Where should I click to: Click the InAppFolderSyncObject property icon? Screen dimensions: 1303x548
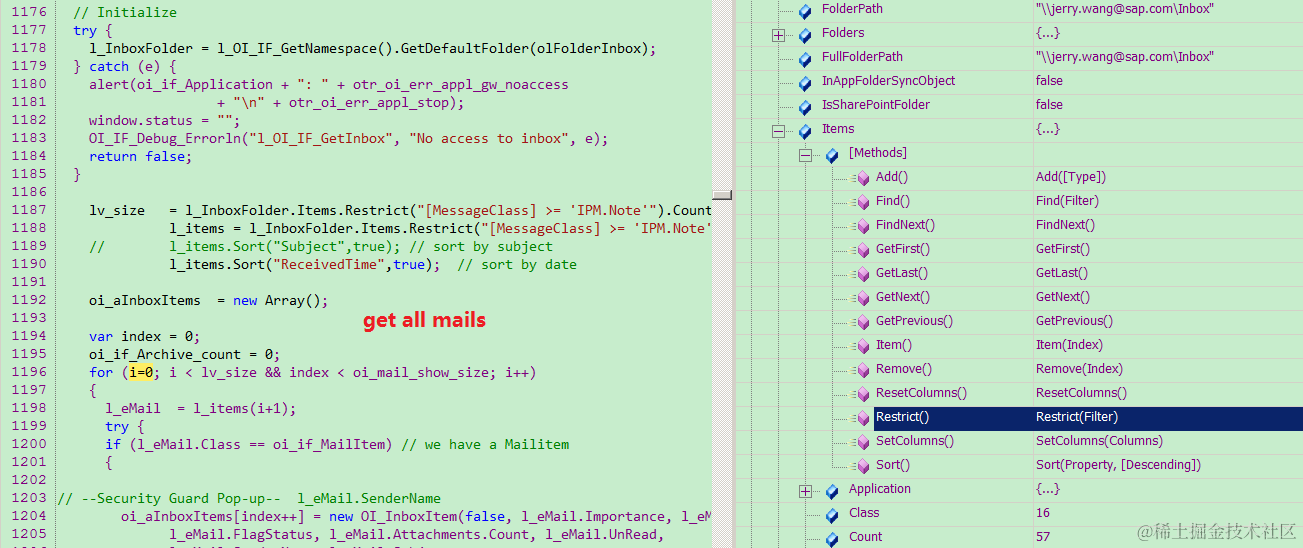(x=805, y=83)
